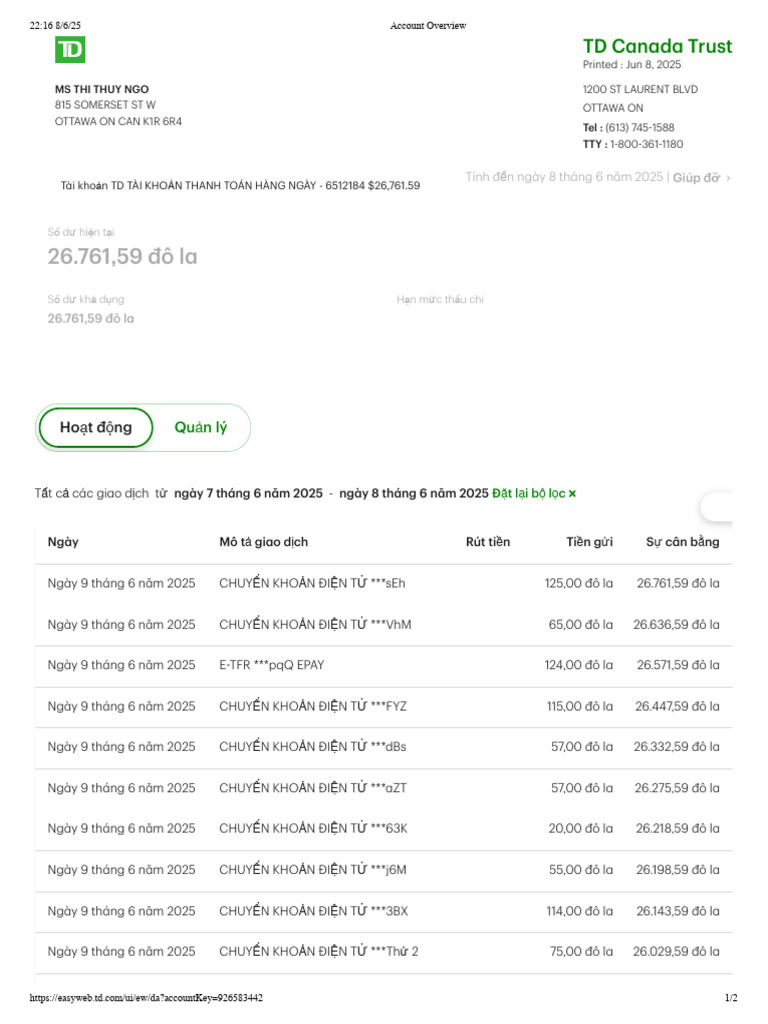This screenshot has height=1024, width=768.
Task: Select the Mô tả giao dịch column header
Action: click(x=263, y=542)
